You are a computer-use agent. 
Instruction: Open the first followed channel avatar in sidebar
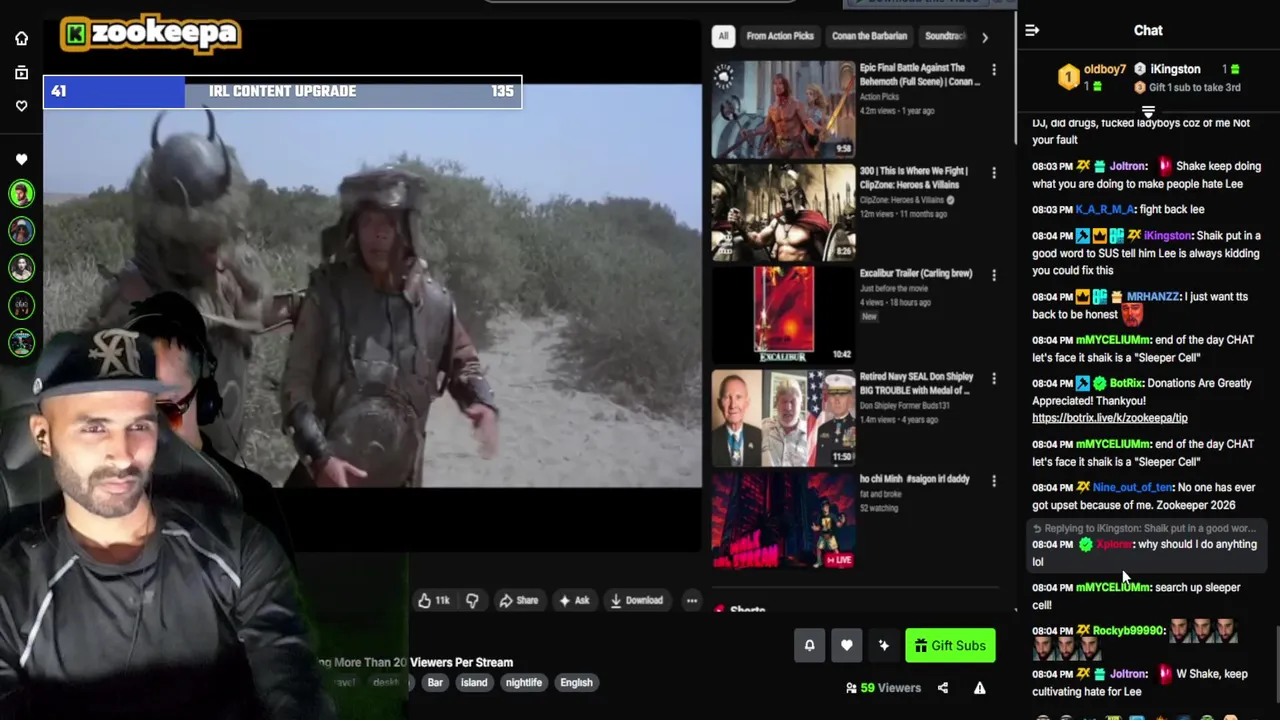21,193
